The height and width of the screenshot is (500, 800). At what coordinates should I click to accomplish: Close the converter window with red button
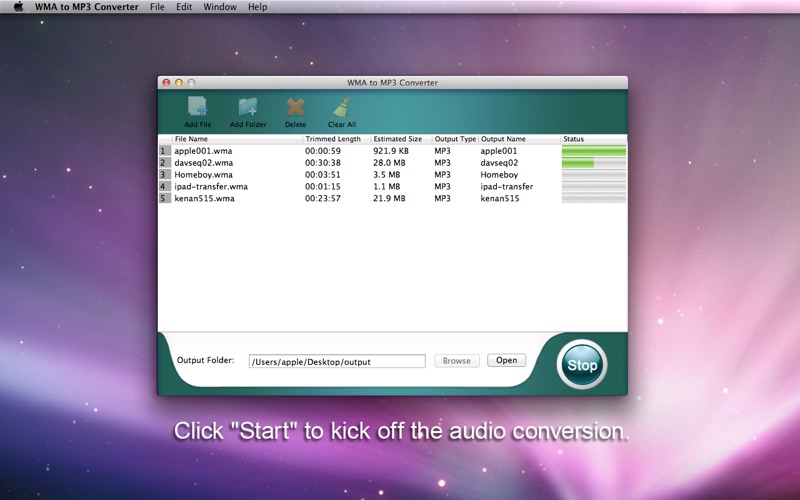point(166,82)
